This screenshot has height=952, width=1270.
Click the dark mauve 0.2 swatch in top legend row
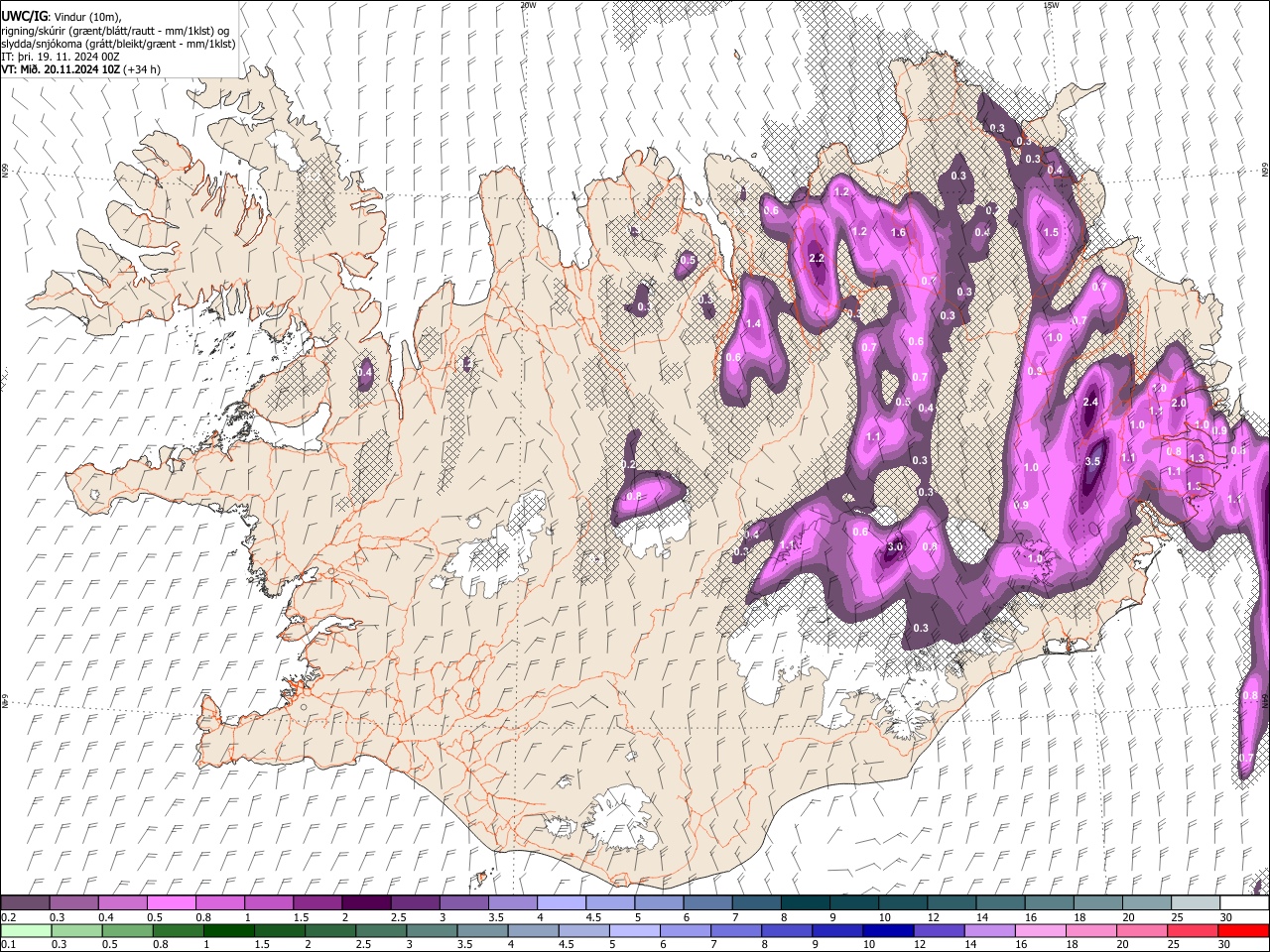point(25,902)
